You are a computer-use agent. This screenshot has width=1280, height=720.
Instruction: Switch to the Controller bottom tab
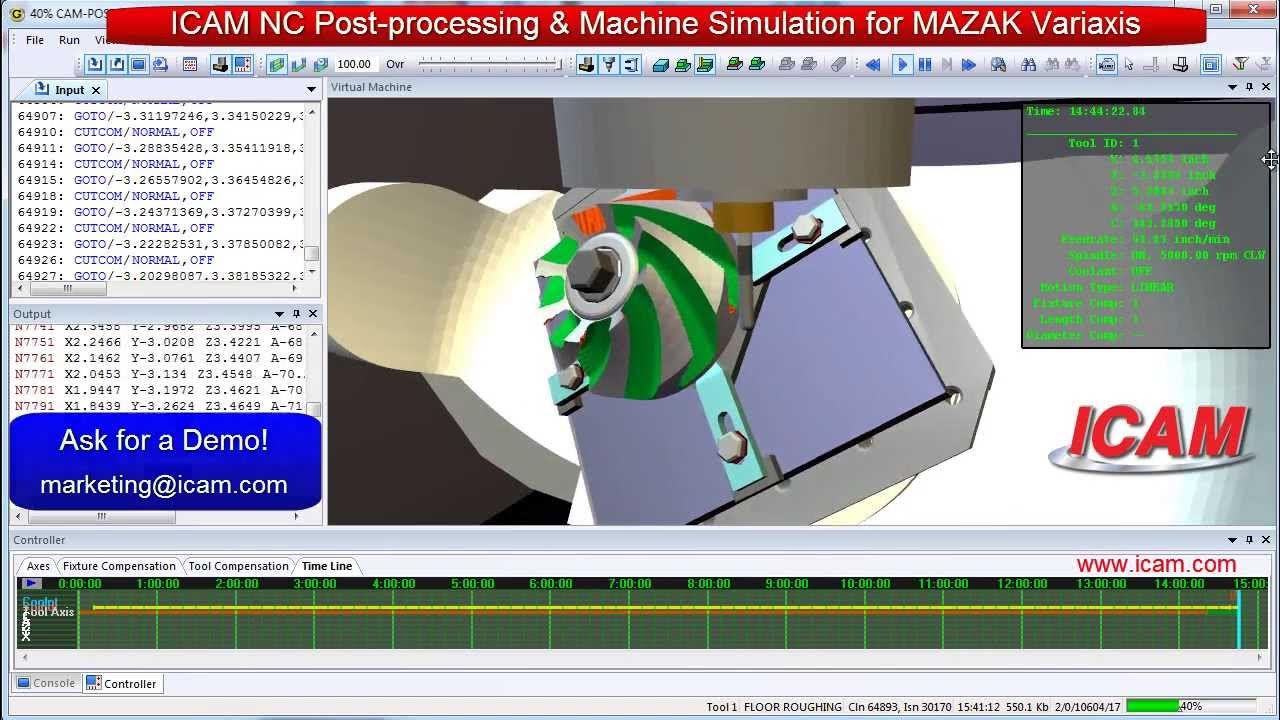pyautogui.click(x=121, y=683)
